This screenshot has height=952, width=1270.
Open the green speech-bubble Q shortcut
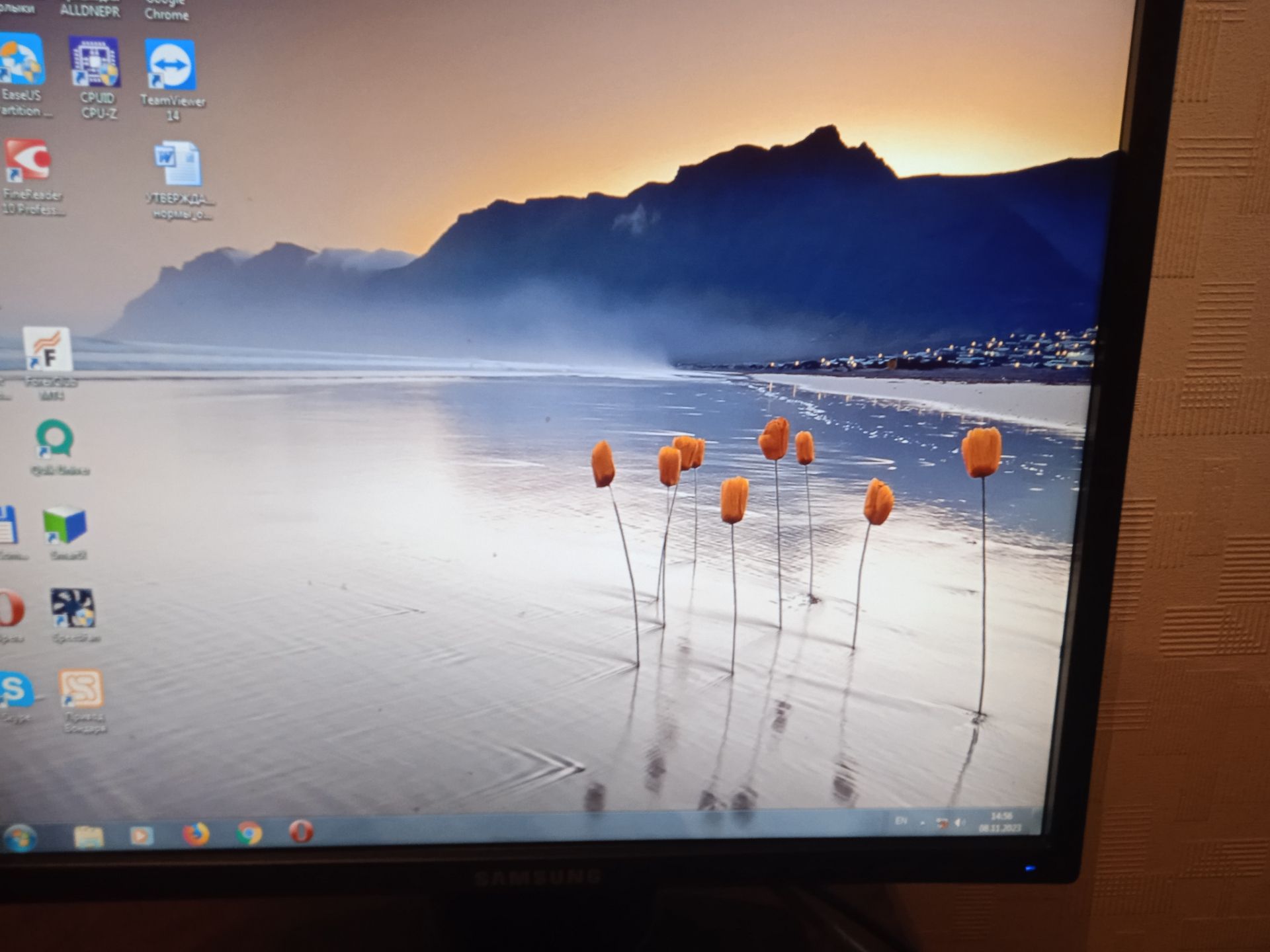(57, 447)
